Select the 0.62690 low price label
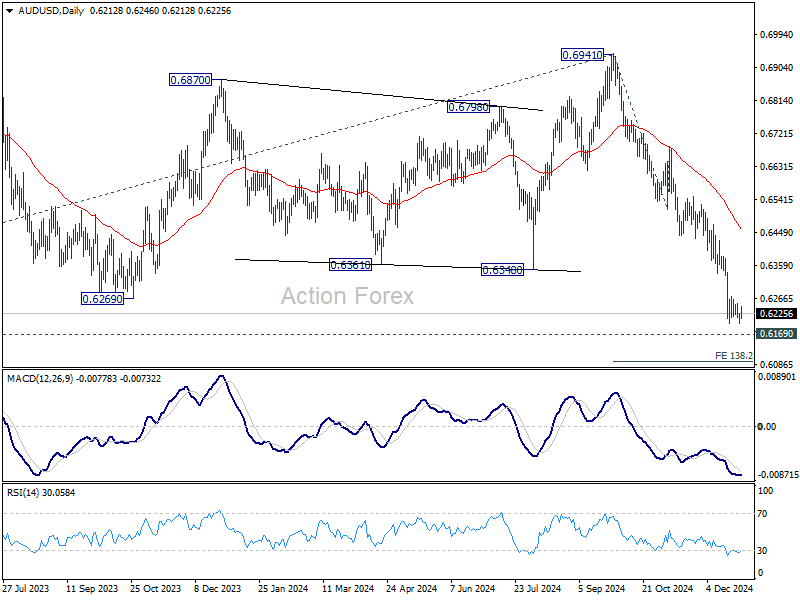The height and width of the screenshot is (600, 800). point(103,298)
